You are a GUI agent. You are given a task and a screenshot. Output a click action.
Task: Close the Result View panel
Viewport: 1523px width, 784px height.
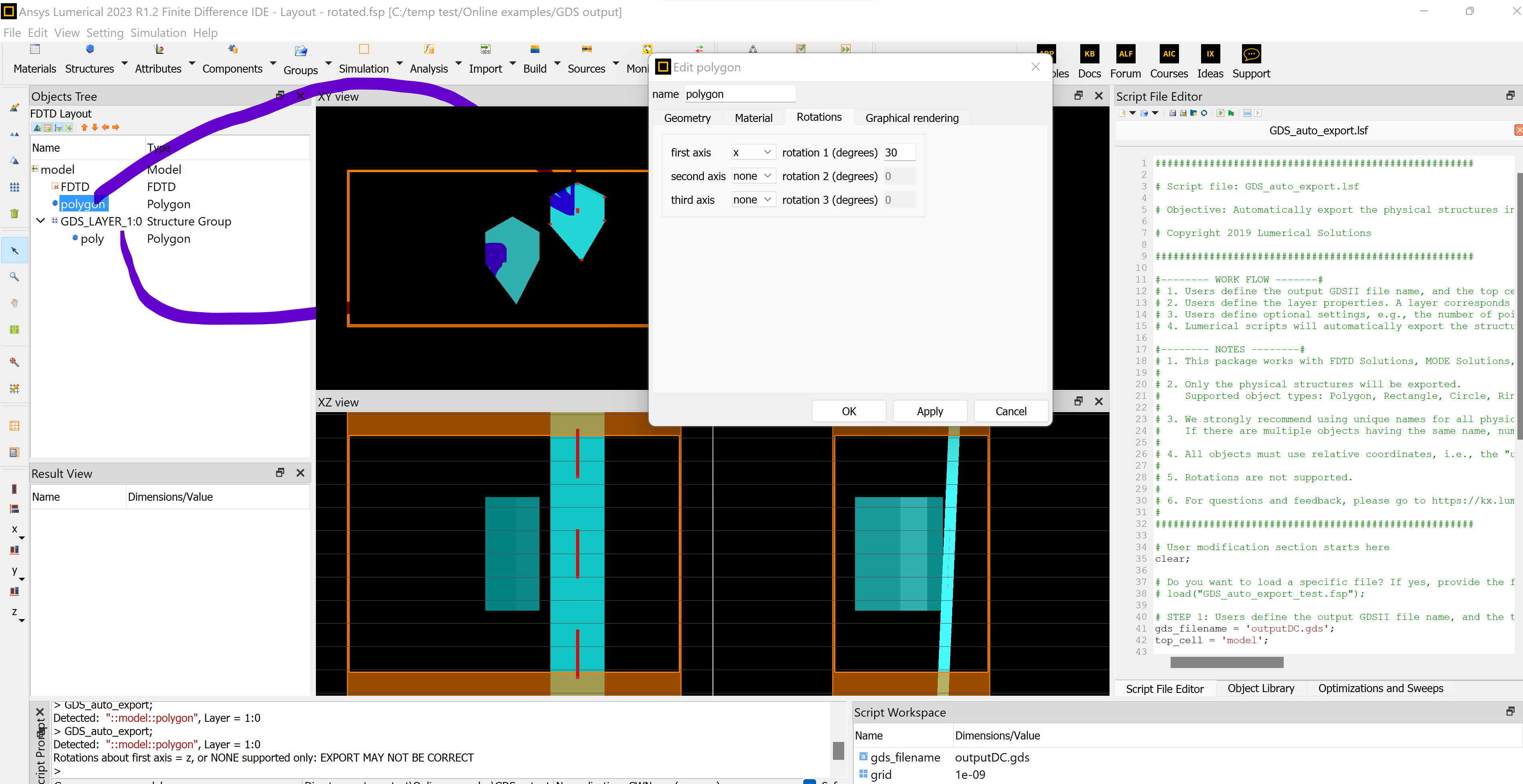click(x=300, y=473)
